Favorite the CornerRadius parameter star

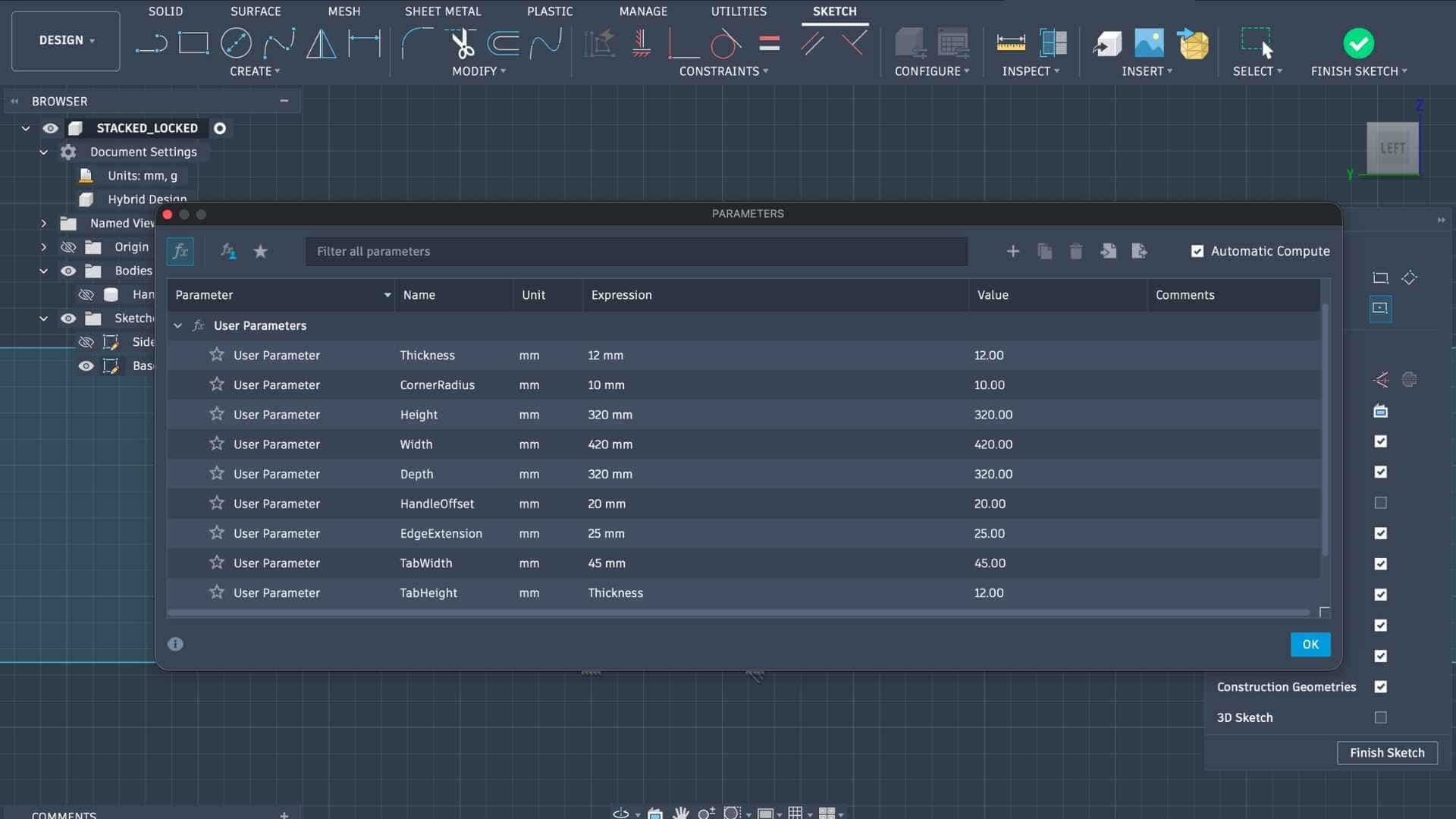click(217, 384)
